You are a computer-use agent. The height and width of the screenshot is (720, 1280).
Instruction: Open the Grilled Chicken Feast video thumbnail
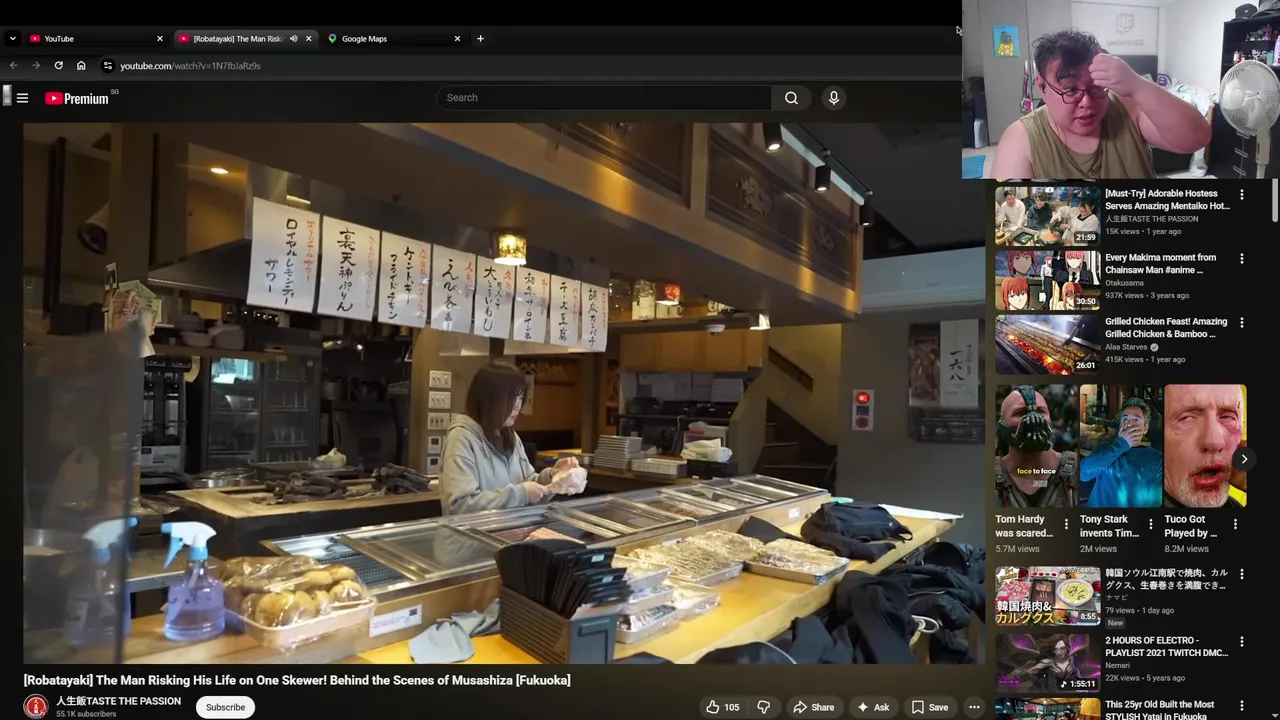coord(1047,344)
